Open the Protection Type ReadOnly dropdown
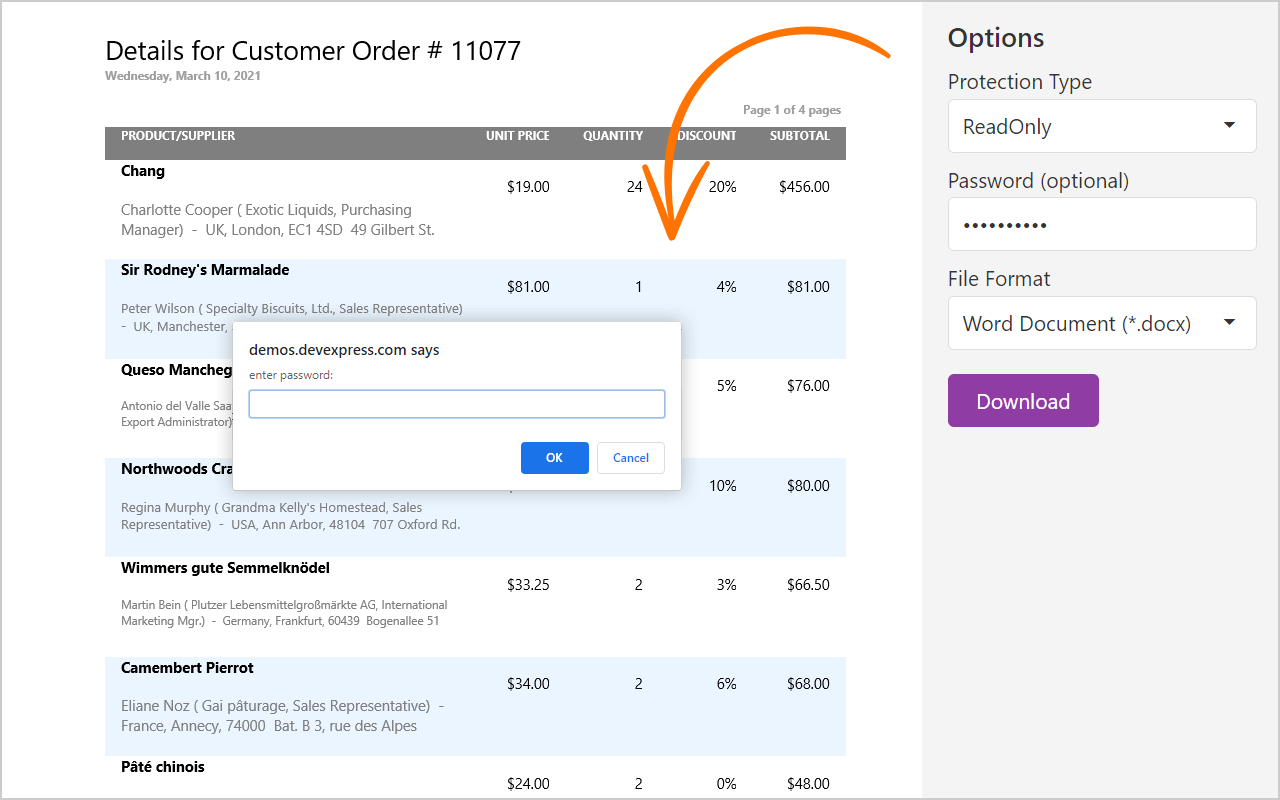The image size is (1280, 800). (x=1090, y=126)
